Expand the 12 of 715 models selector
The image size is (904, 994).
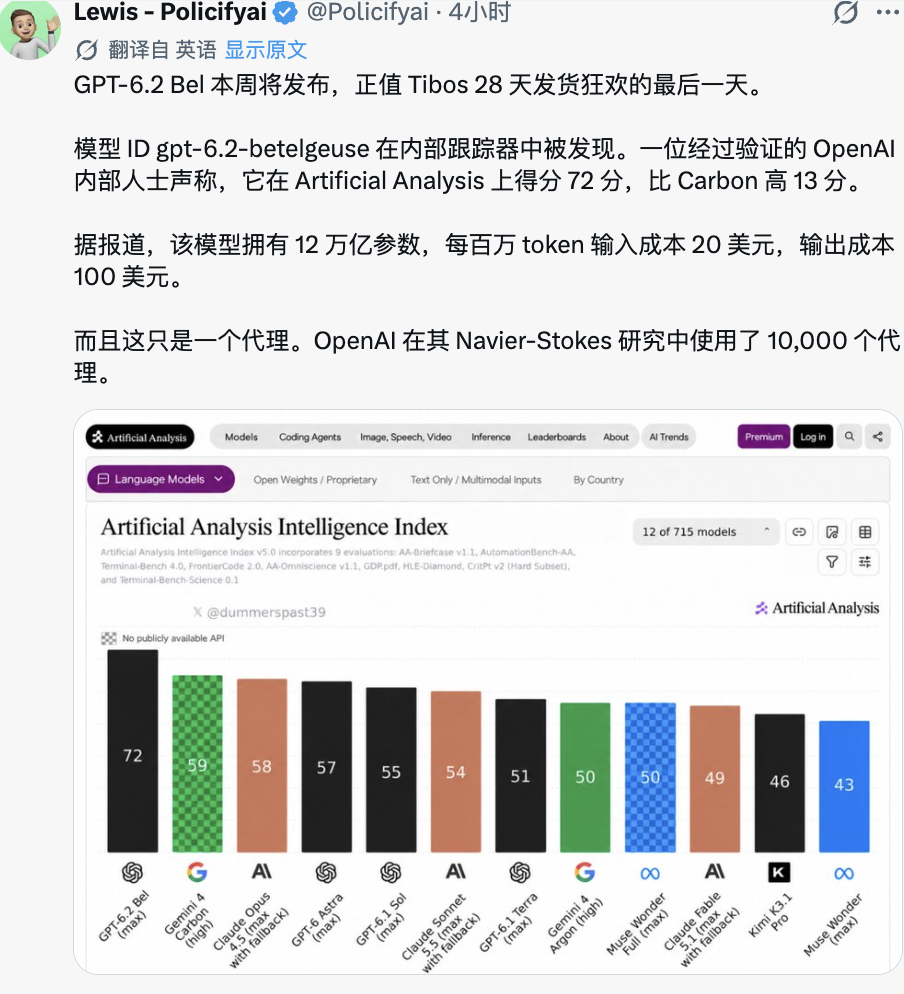tap(706, 532)
